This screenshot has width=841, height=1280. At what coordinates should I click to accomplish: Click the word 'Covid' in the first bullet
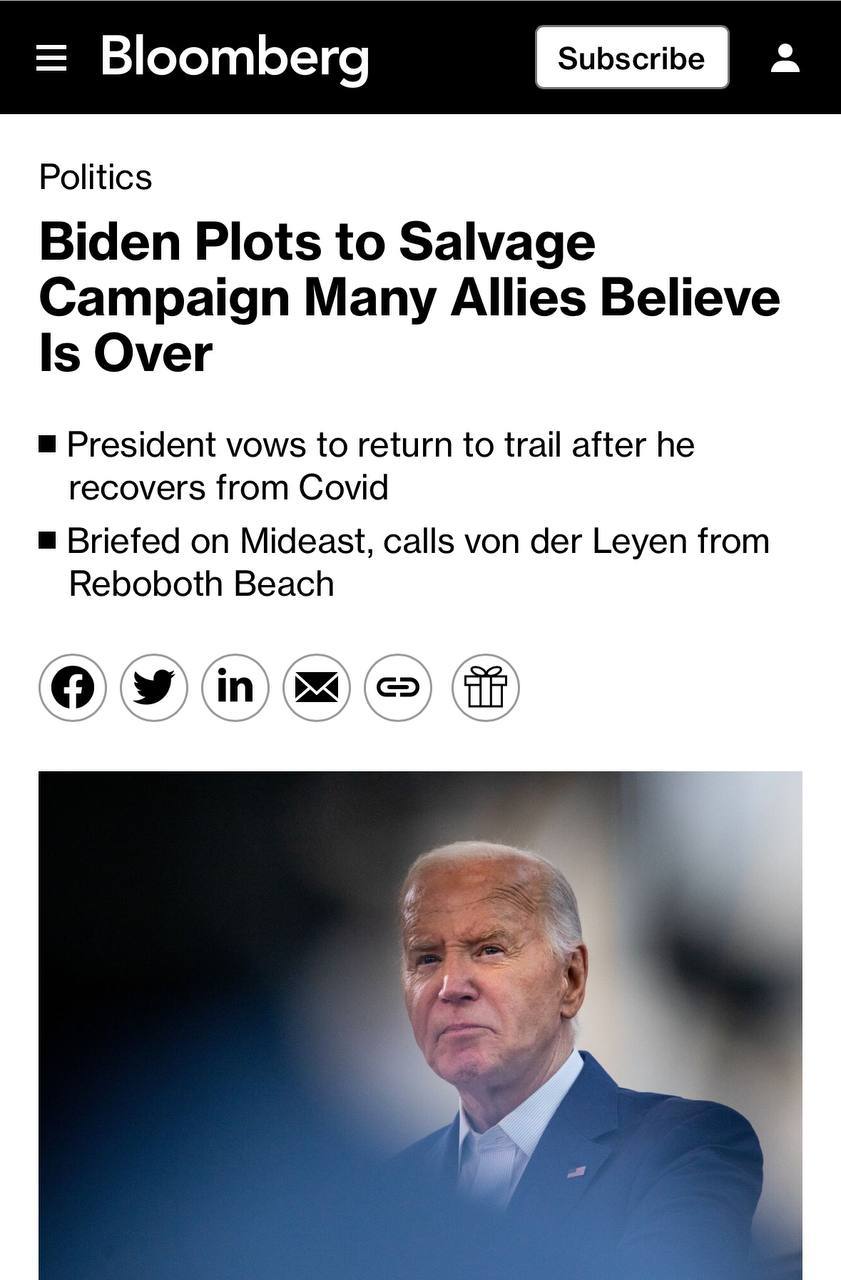pyautogui.click(x=343, y=487)
